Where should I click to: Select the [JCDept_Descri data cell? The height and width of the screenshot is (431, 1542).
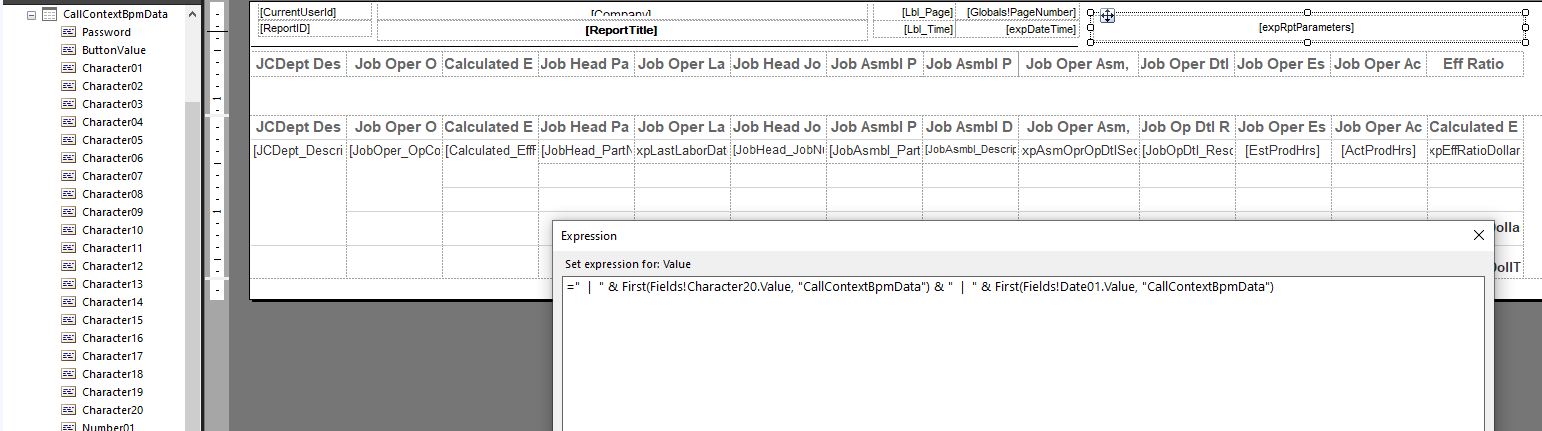(x=298, y=151)
